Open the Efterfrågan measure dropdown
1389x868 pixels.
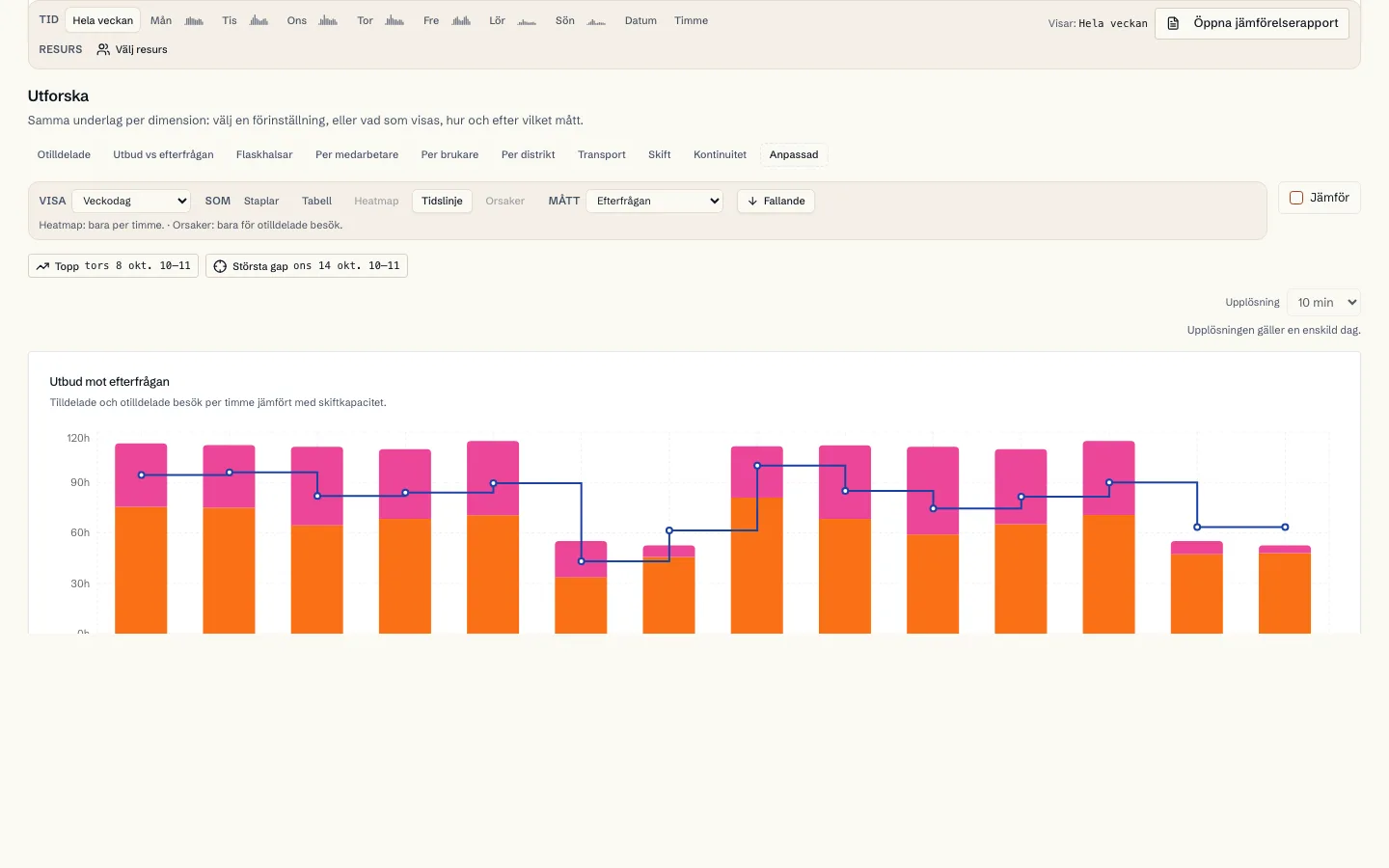coord(655,201)
